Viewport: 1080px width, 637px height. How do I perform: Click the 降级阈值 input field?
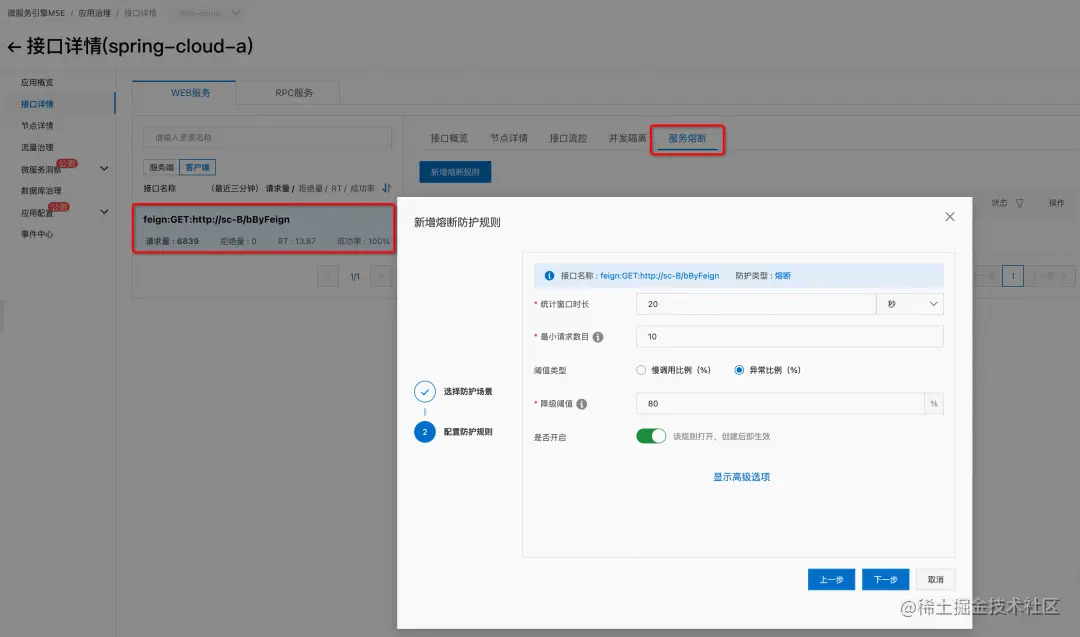(780, 404)
